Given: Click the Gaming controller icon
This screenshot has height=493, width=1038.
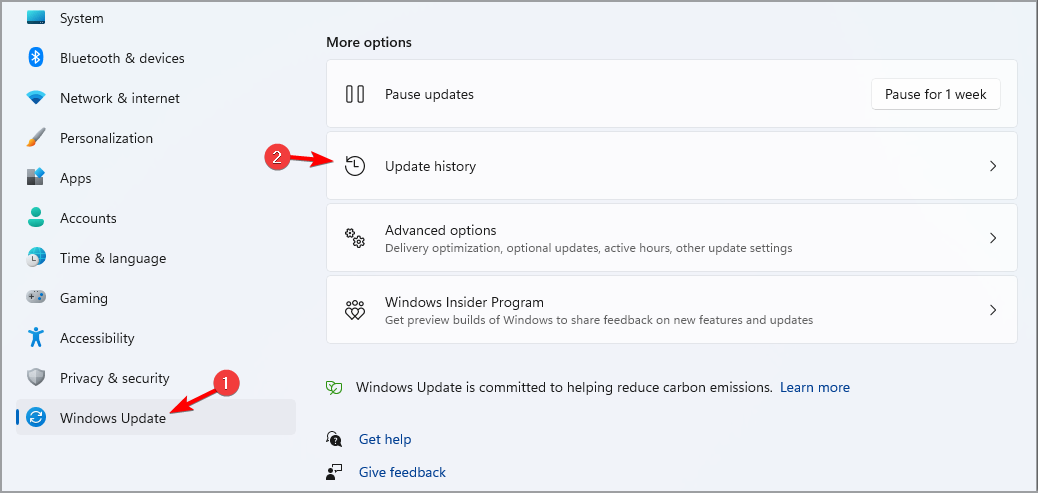Looking at the screenshot, I should pos(36,298).
